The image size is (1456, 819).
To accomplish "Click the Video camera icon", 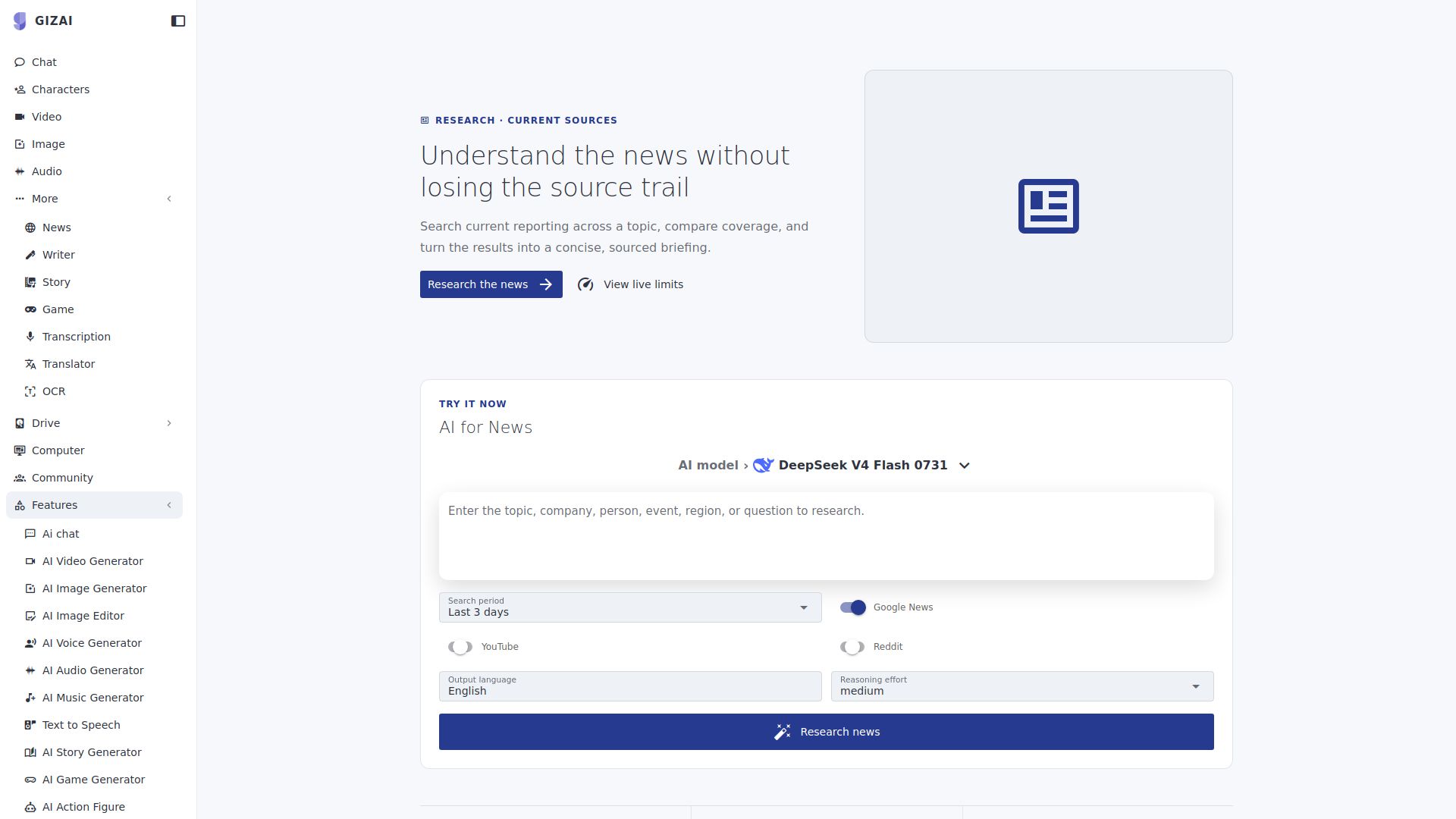I will click(x=20, y=117).
